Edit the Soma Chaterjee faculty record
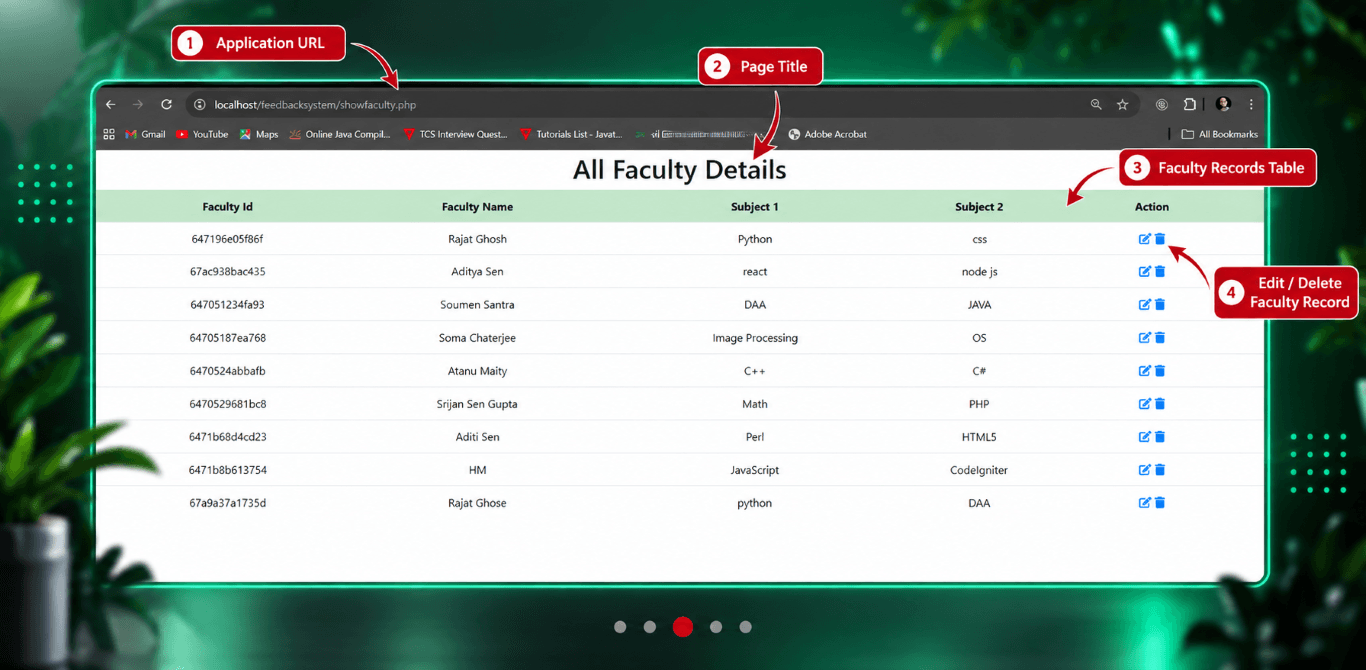This screenshot has height=670, width=1366. point(1145,338)
